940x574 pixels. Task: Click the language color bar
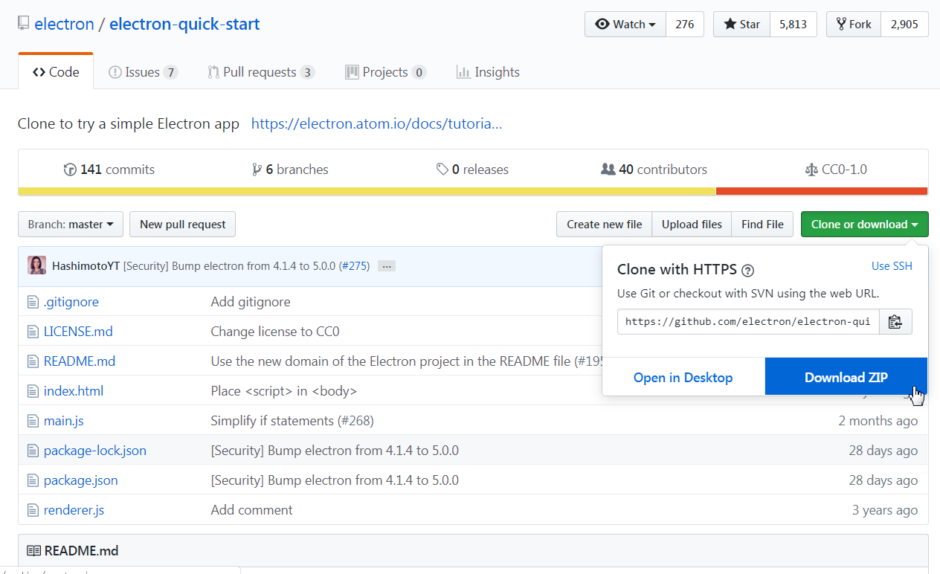click(x=473, y=191)
